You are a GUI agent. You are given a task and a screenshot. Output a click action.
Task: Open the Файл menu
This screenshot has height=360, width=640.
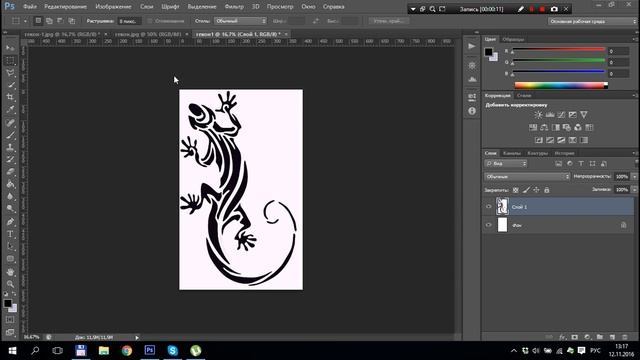click(30, 7)
